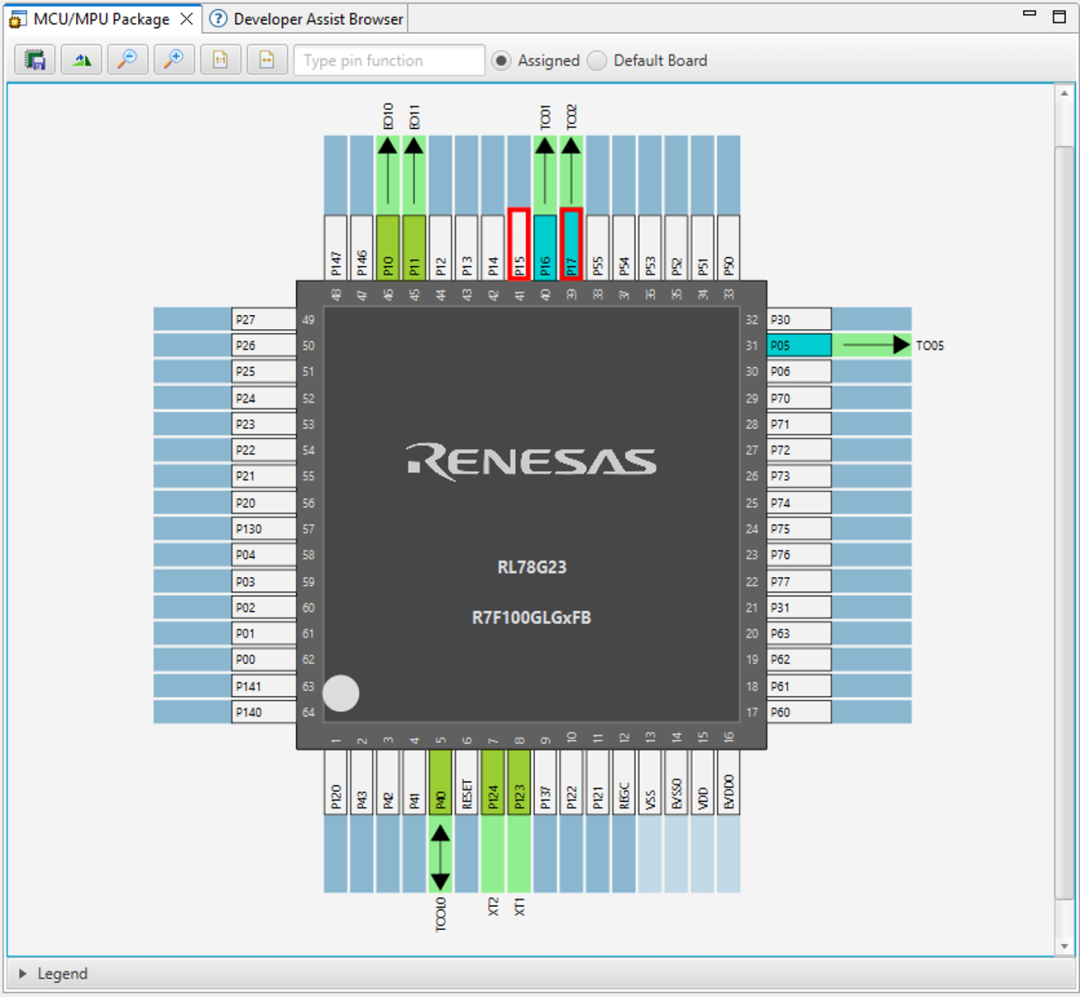
Task: Select the EVDD0 pin
Action: [x=728, y=782]
